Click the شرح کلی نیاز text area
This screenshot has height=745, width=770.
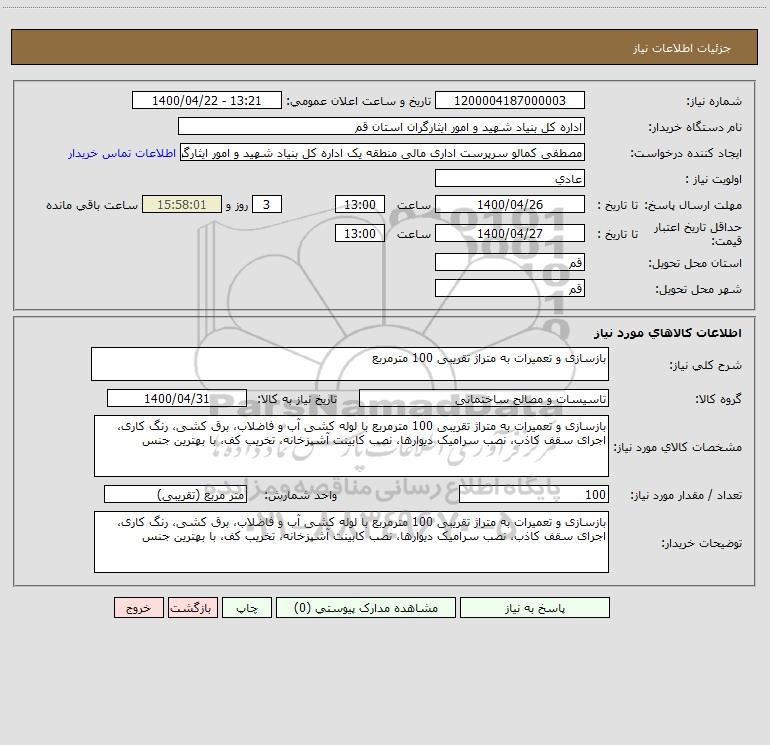coord(350,364)
